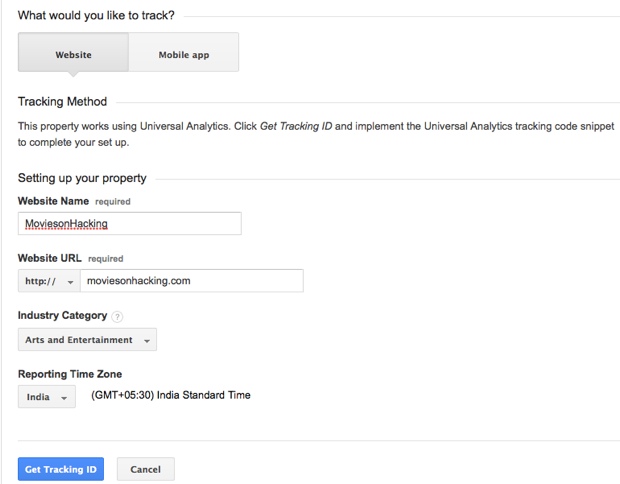The height and width of the screenshot is (484, 620).
Task: Click the Get Tracking ID button
Action: click(61, 469)
